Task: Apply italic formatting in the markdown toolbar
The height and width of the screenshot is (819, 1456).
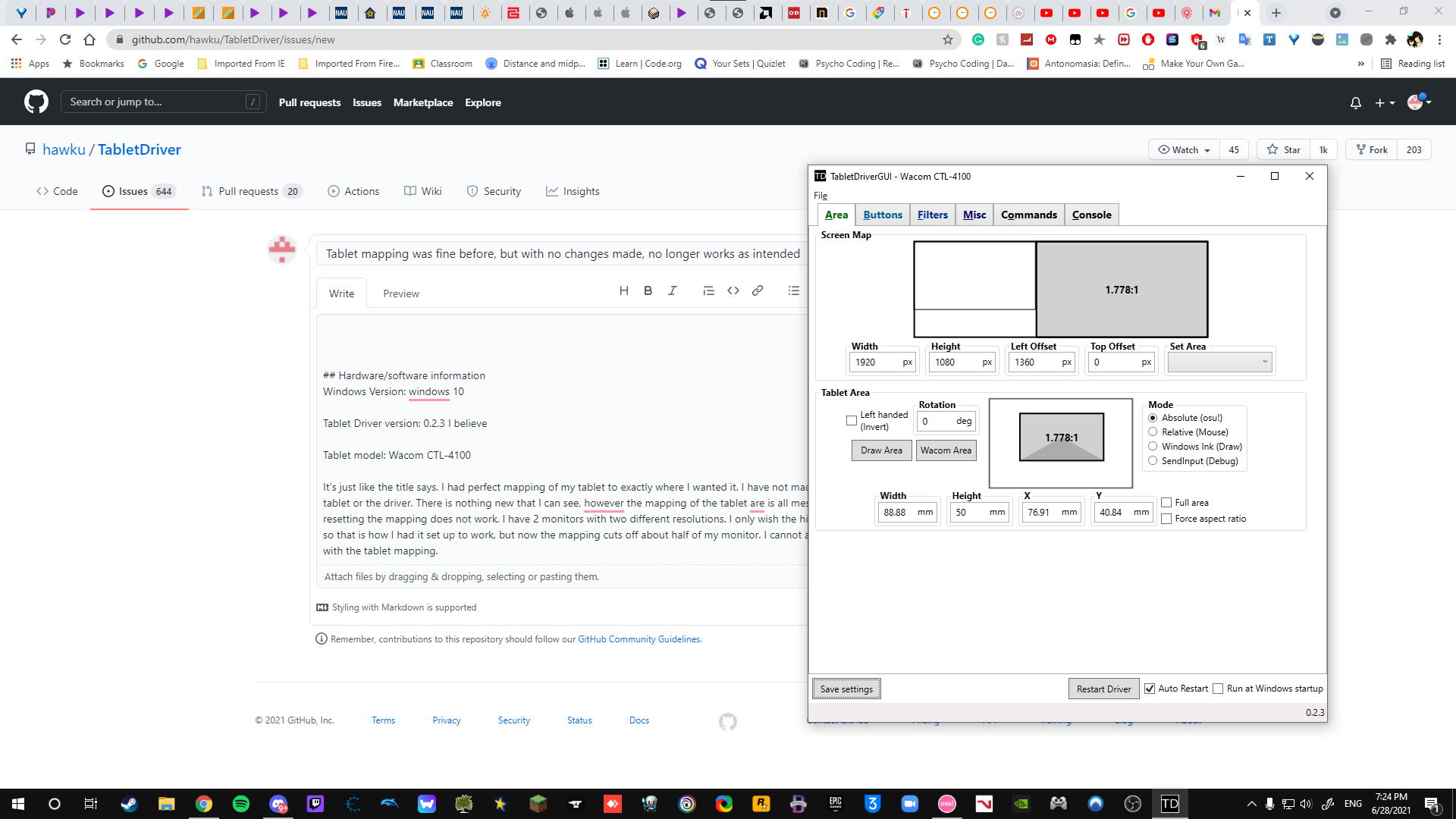Action: point(673,290)
